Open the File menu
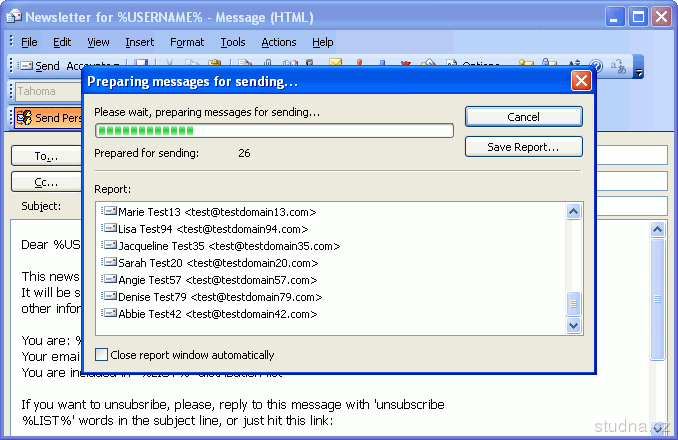The height and width of the screenshot is (440, 678). [29, 42]
